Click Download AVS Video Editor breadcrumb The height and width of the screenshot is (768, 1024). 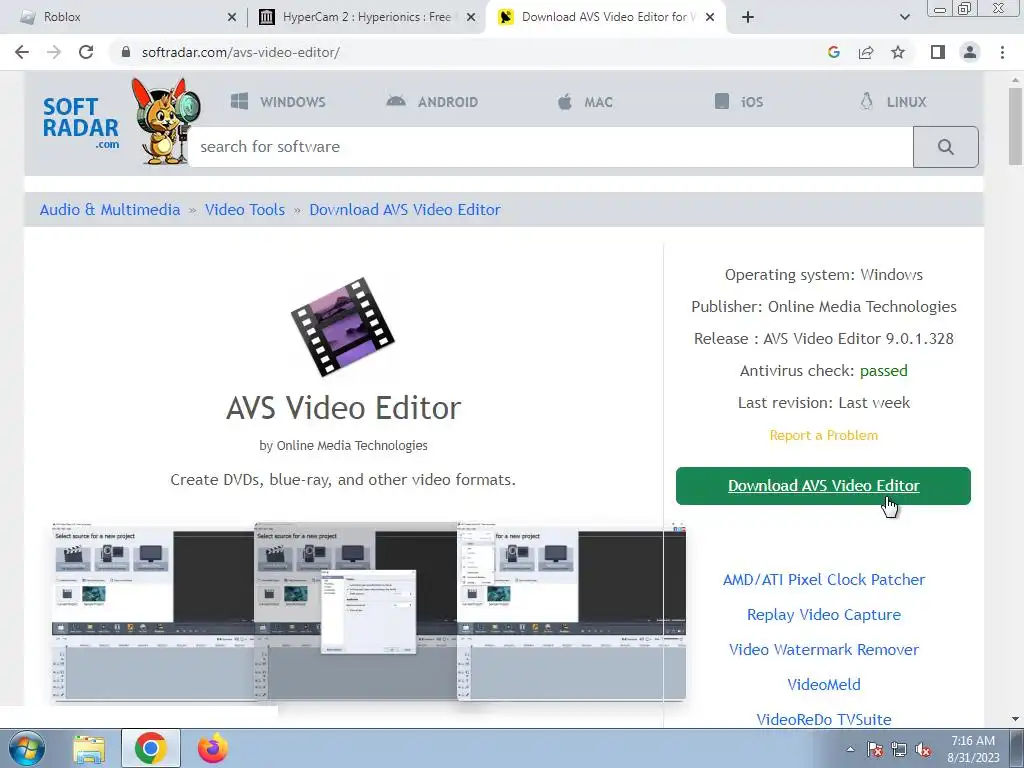[405, 210]
